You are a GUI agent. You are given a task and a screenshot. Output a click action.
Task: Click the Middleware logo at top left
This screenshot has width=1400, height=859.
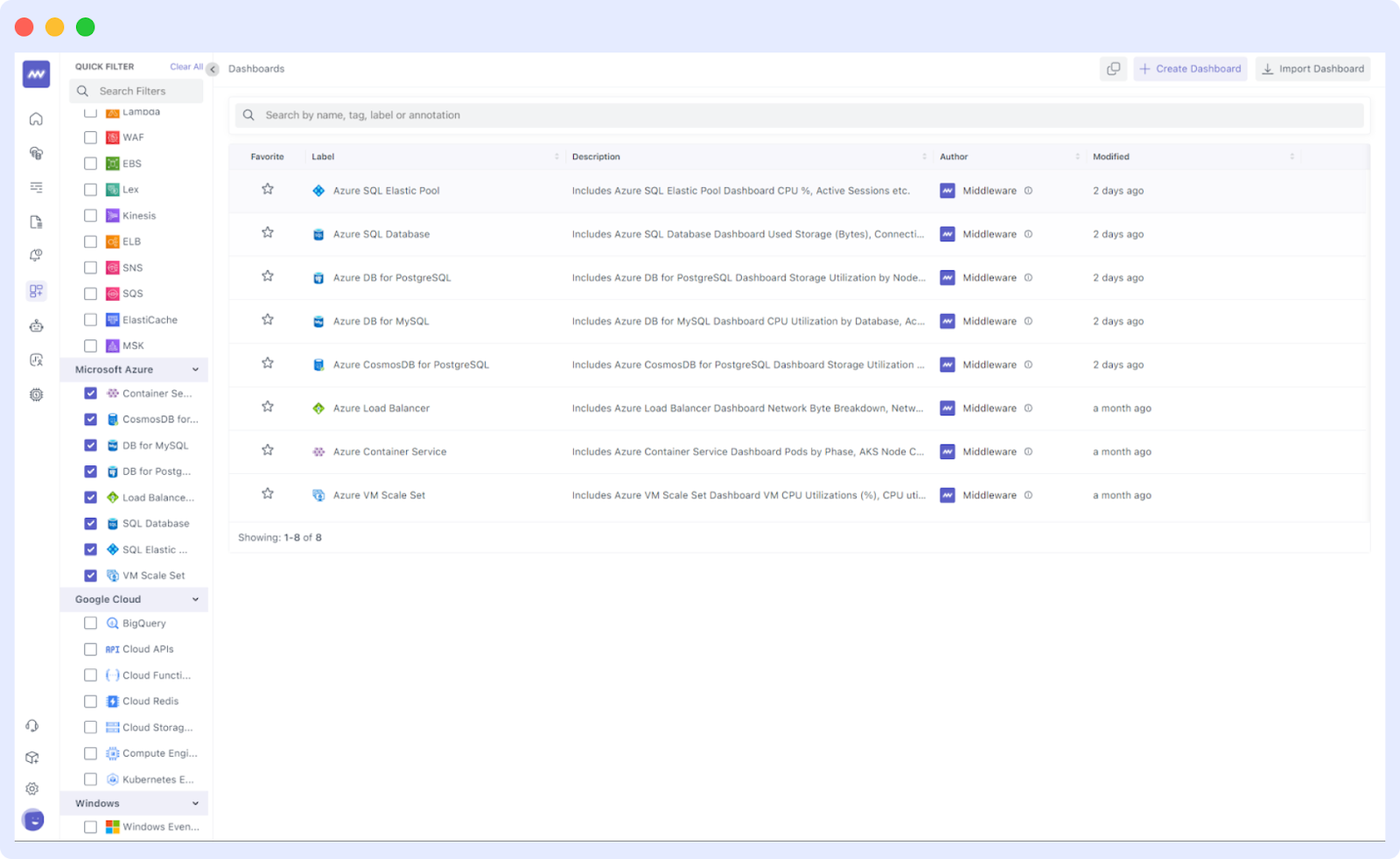click(x=35, y=73)
